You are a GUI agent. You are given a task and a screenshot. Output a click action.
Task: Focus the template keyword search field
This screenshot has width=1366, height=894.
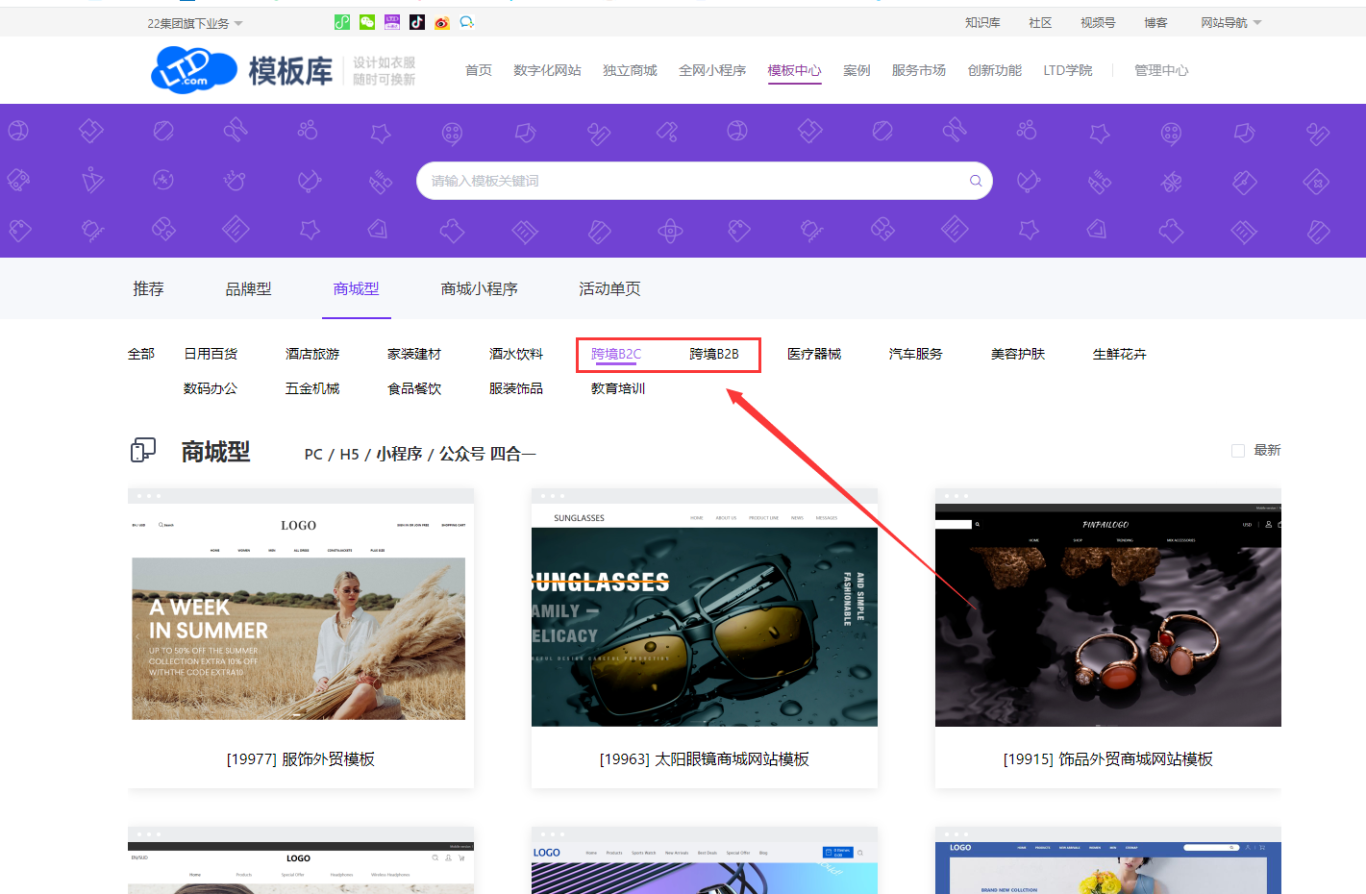coord(704,181)
